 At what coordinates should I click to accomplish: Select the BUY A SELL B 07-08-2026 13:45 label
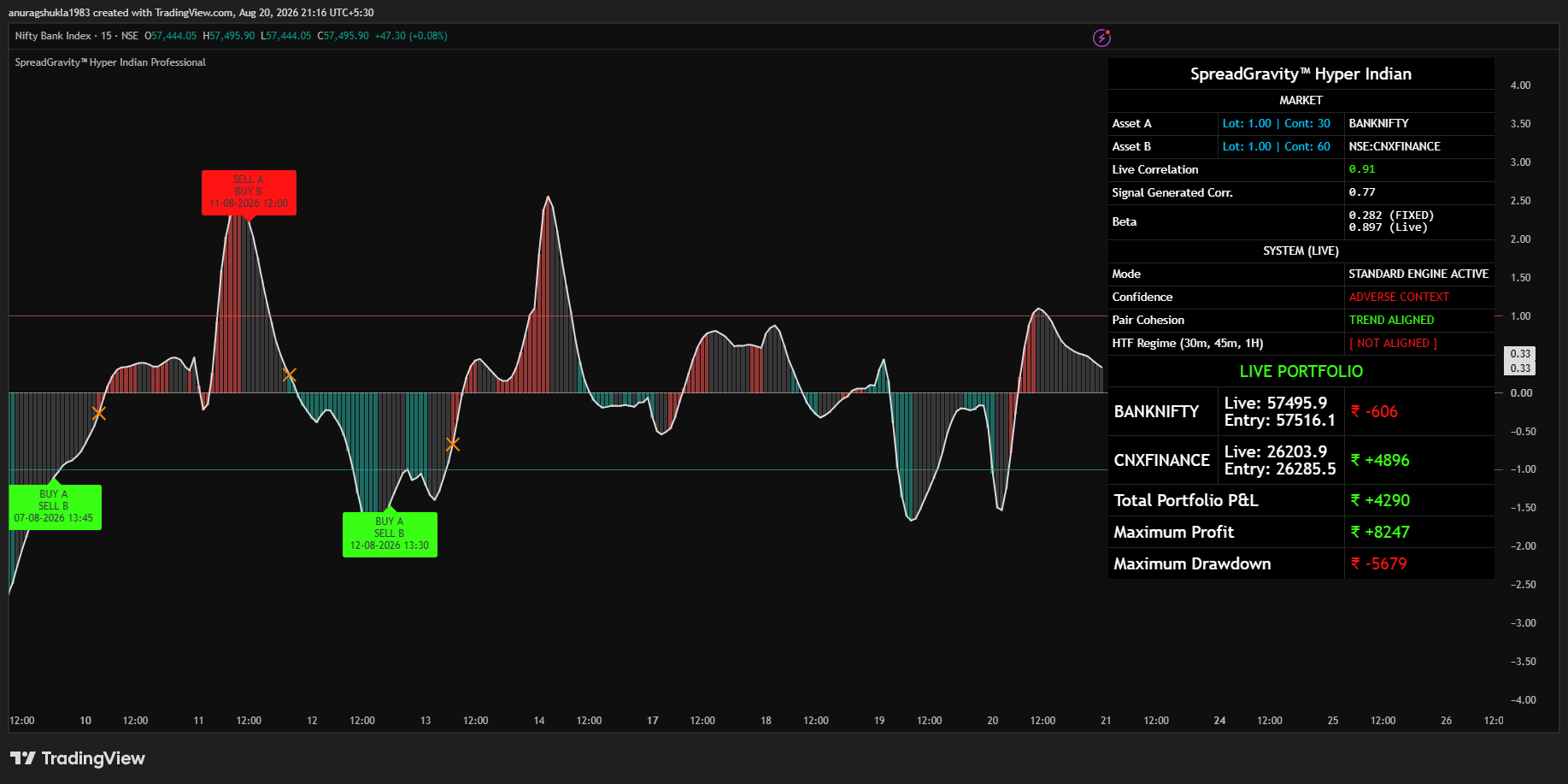55,507
